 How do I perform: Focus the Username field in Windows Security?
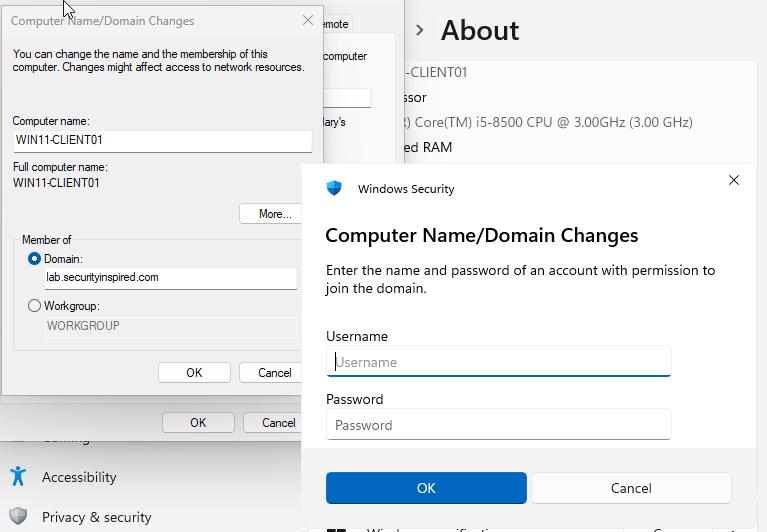pyautogui.click(x=498, y=361)
